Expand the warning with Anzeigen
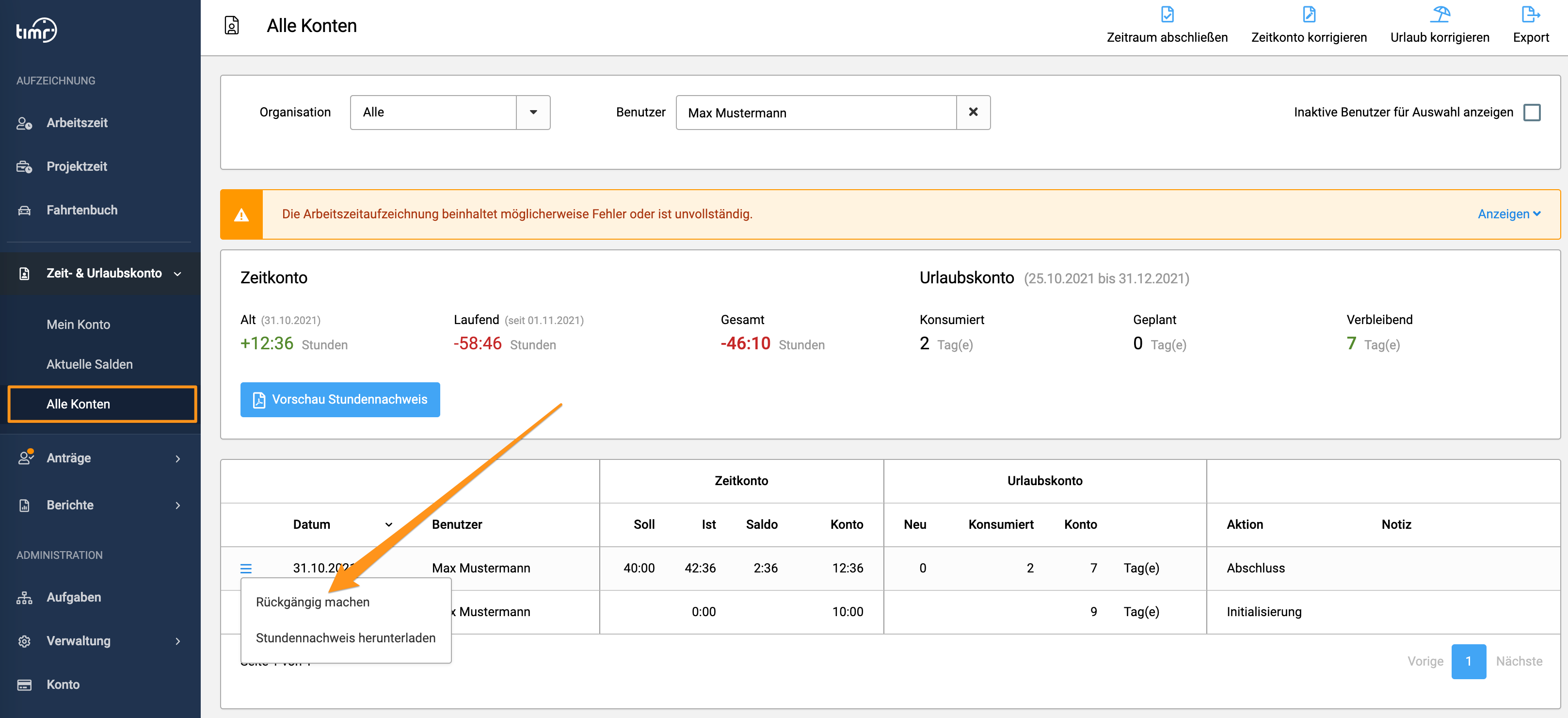The width and height of the screenshot is (1568, 718). [x=1508, y=214]
